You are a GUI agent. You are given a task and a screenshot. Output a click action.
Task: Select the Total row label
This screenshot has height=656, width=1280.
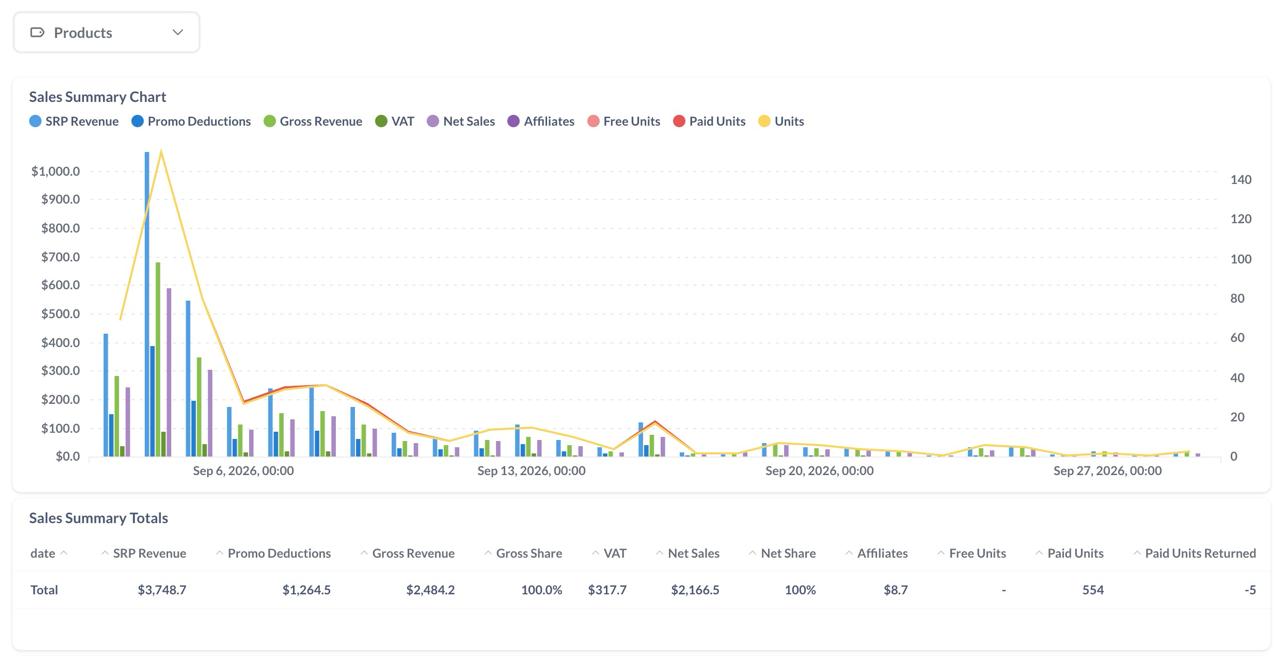pyautogui.click(x=44, y=590)
